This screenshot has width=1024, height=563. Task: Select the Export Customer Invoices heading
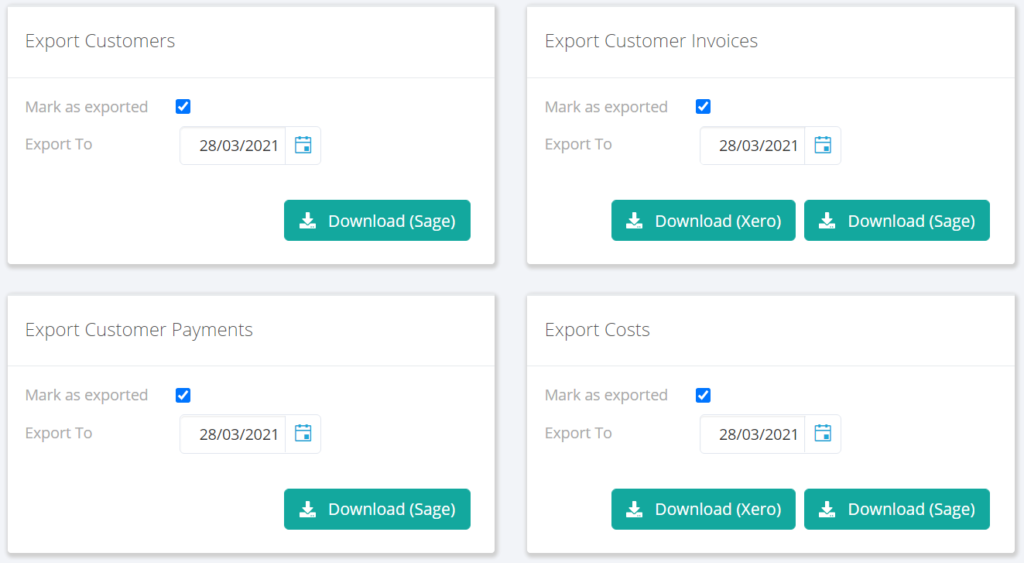point(651,40)
